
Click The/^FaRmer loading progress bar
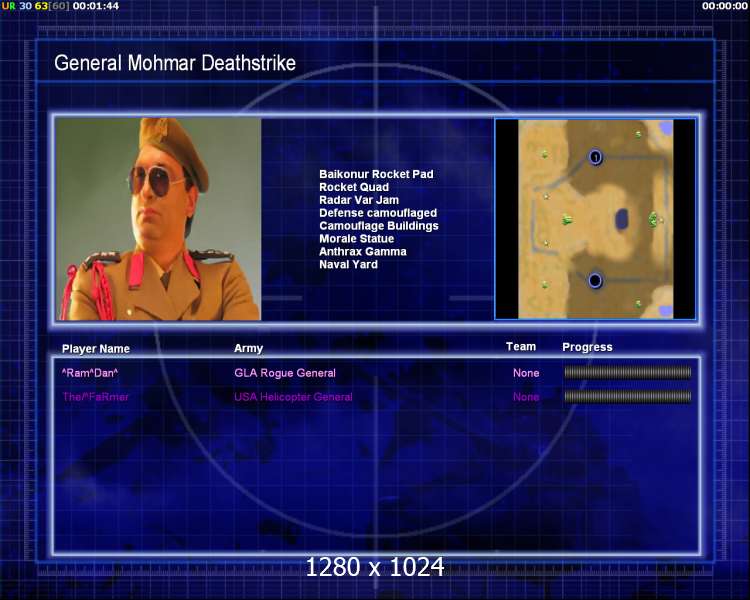628,396
